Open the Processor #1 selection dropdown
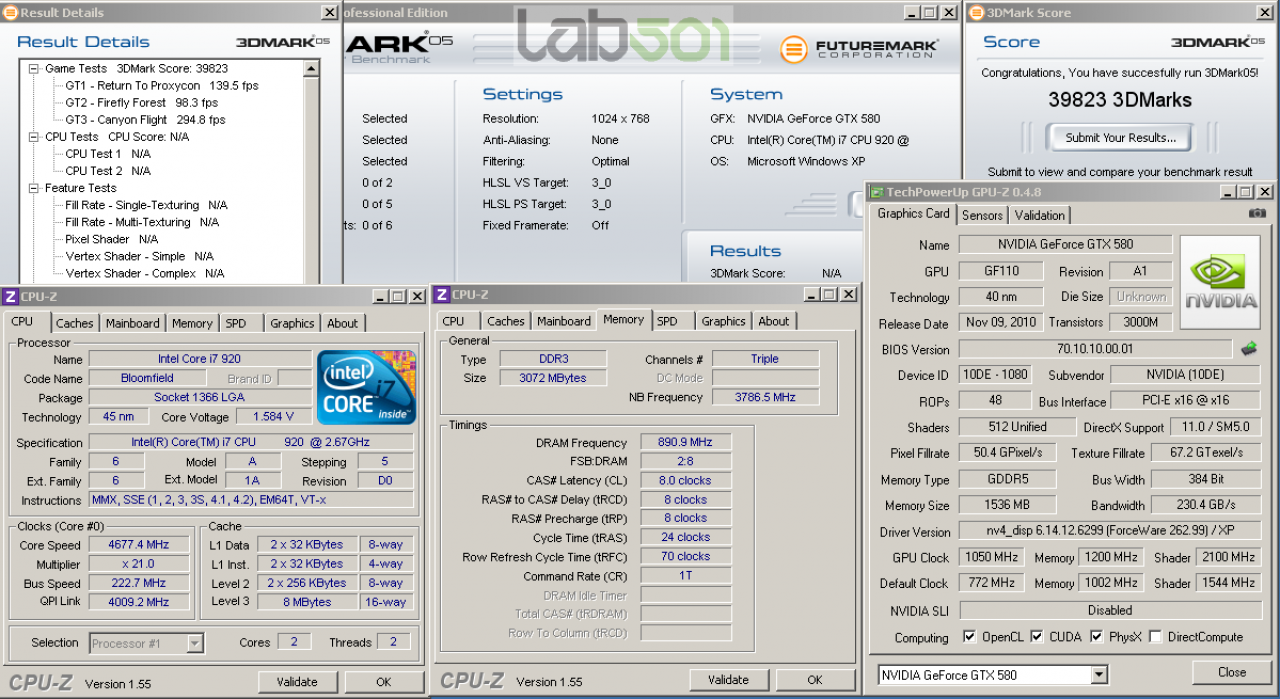The height and width of the screenshot is (699, 1280). click(195, 643)
